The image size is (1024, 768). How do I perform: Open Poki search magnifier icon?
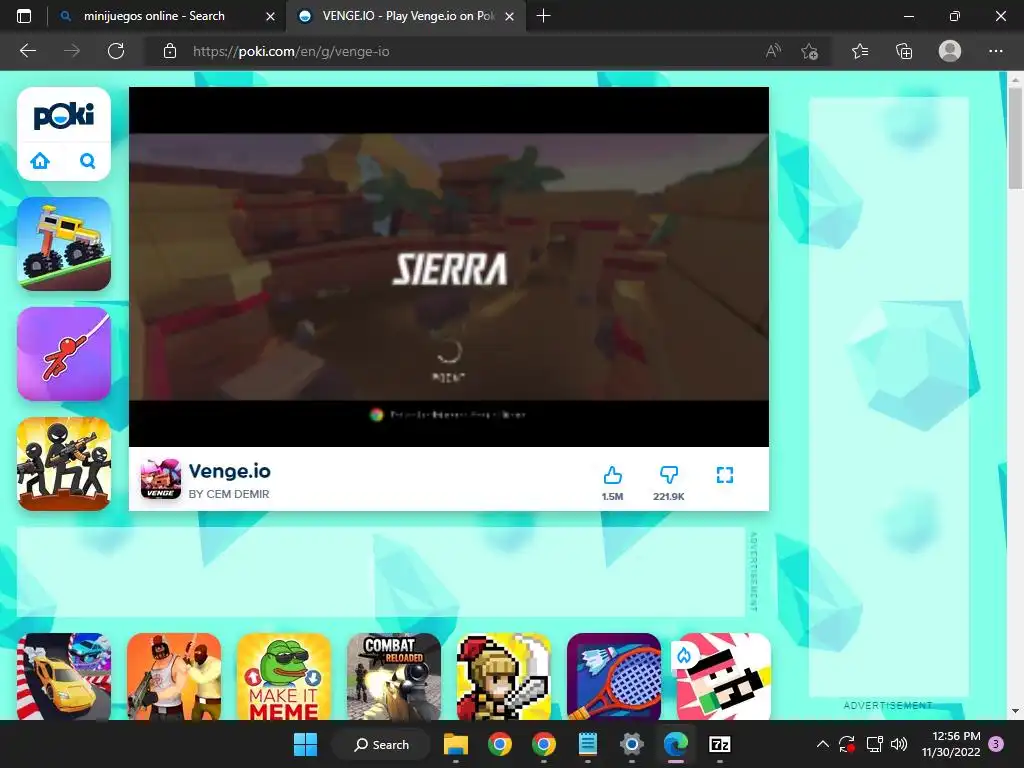88,161
